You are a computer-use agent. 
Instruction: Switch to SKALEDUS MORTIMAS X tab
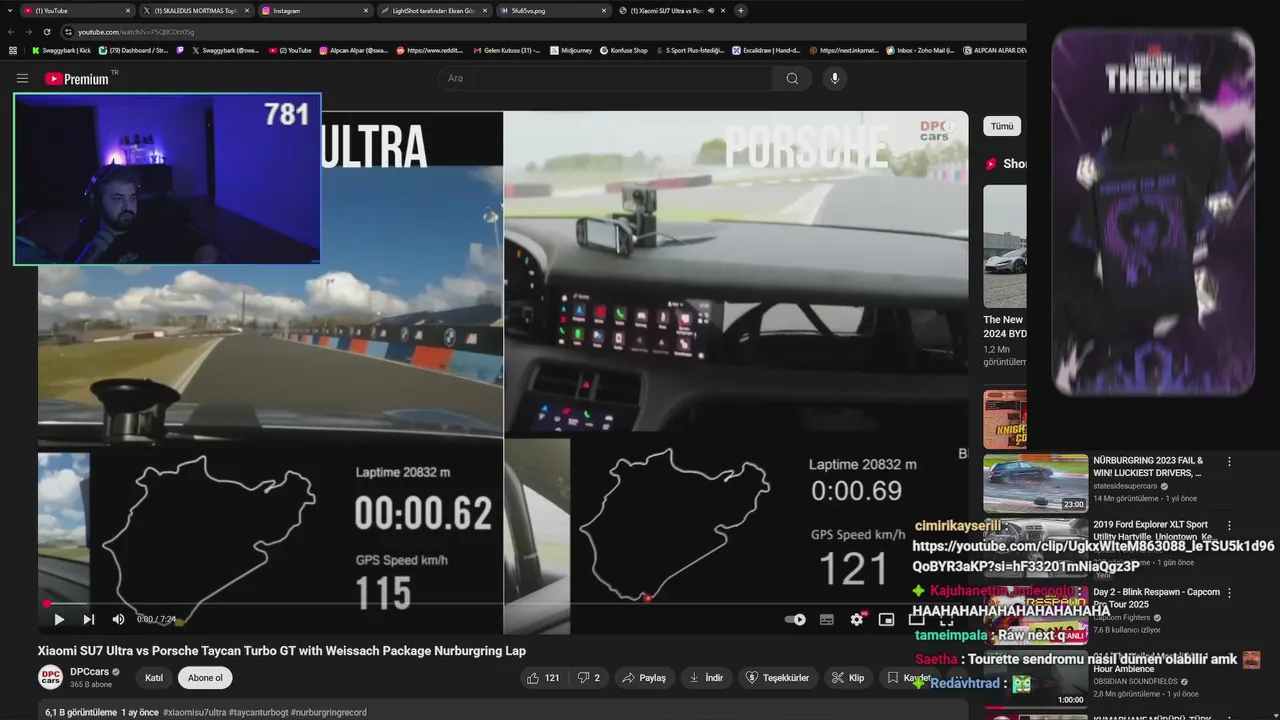(x=196, y=10)
